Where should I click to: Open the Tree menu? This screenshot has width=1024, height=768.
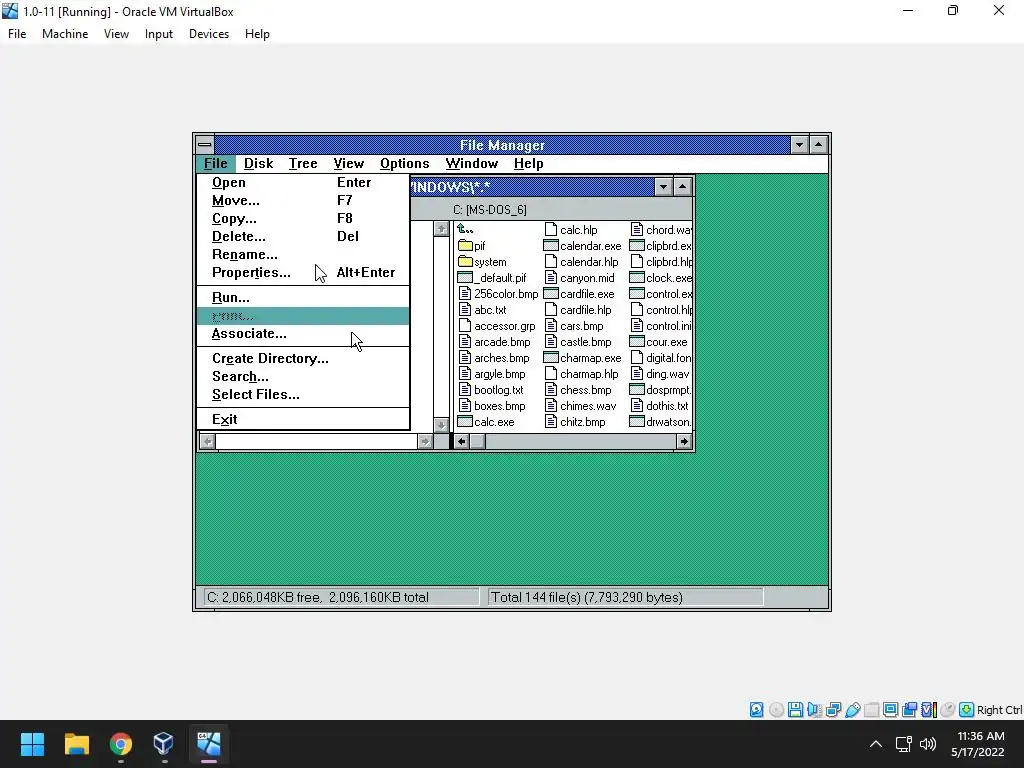[x=303, y=164]
